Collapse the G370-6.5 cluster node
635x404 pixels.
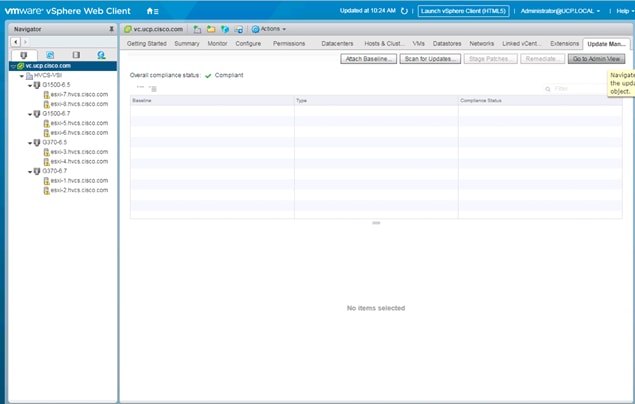tap(30, 143)
